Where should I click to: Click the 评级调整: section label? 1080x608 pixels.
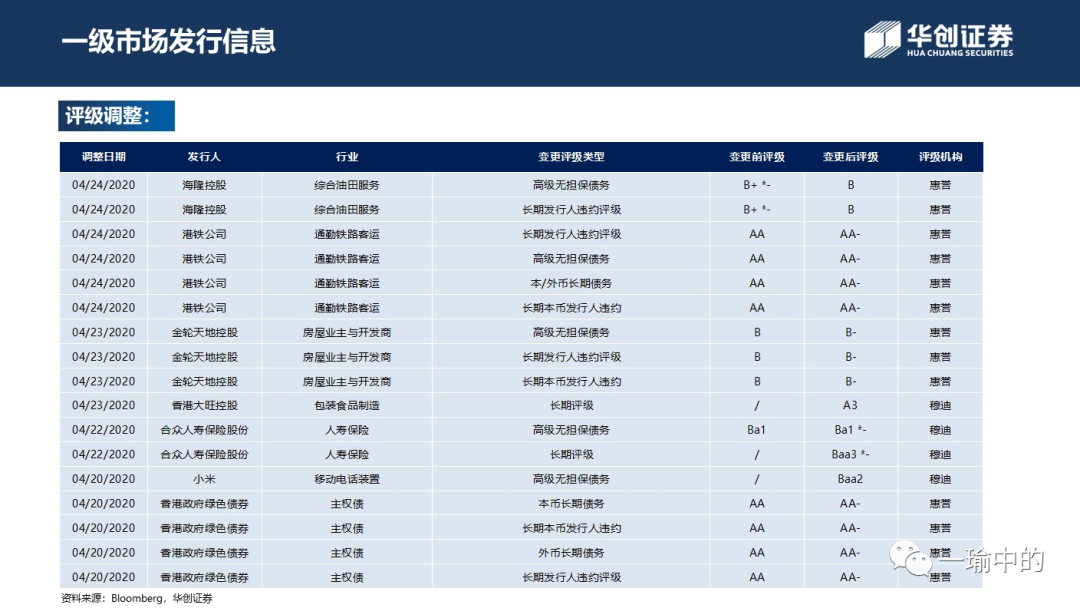[x=116, y=116]
